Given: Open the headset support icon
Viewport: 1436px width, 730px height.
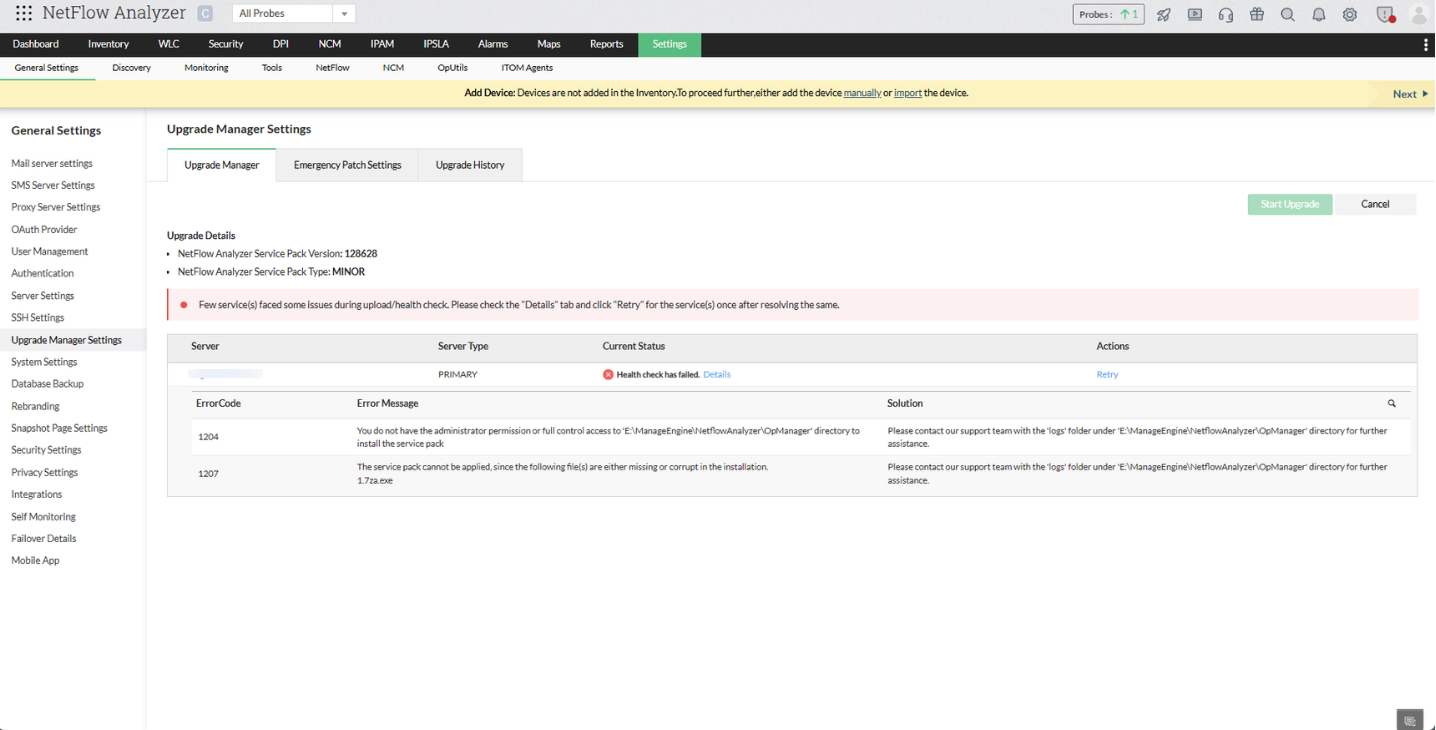Looking at the screenshot, I should [x=1226, y=14].
